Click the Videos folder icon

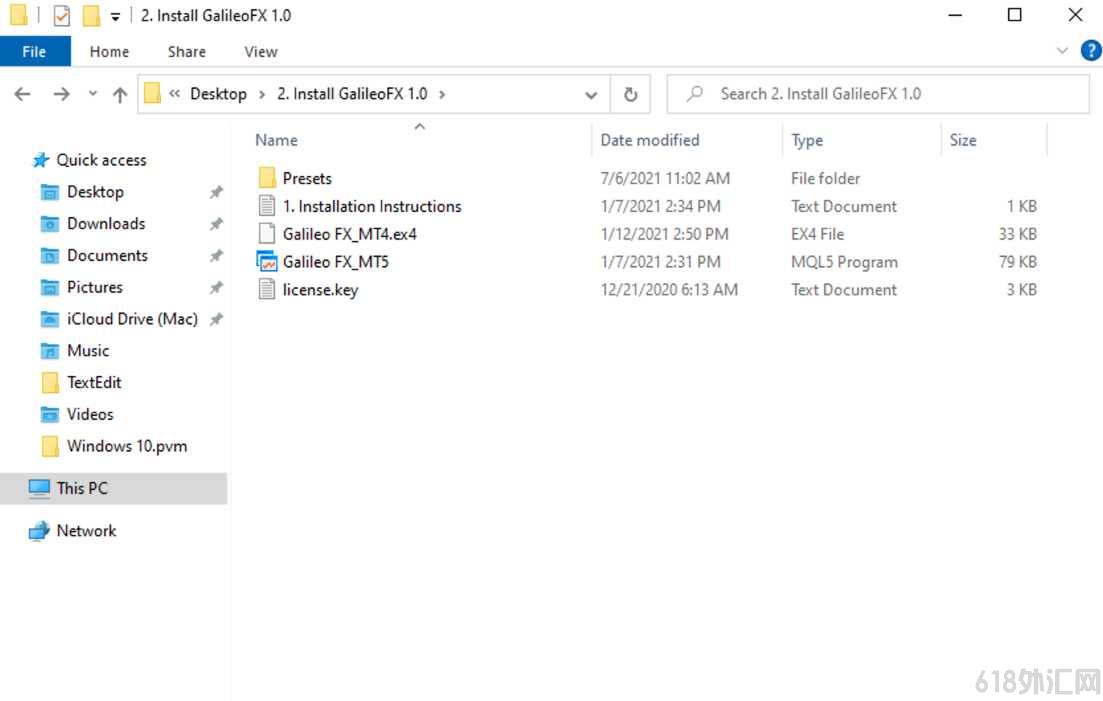pos(49,413)
